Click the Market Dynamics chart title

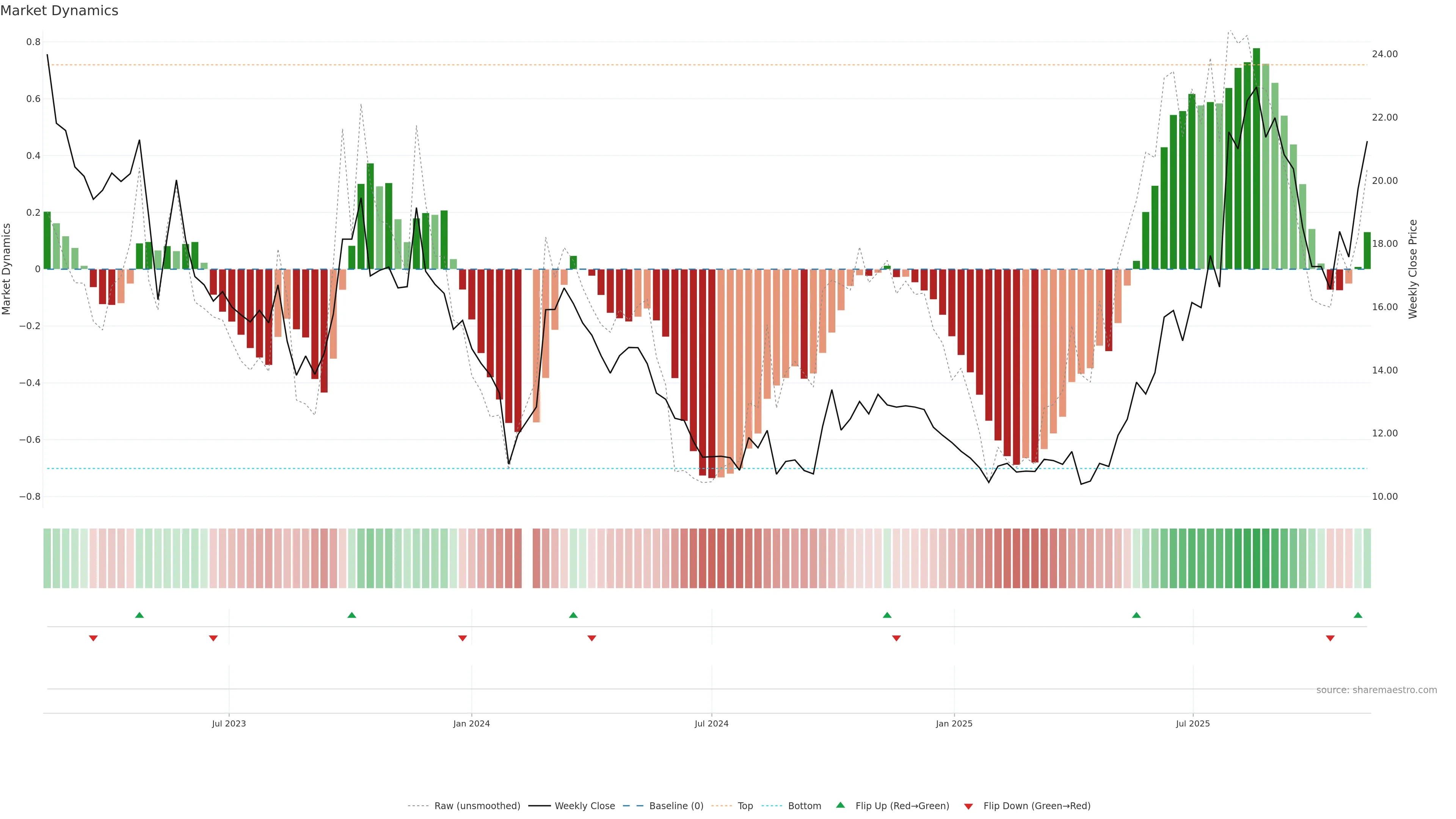[60, 11]
